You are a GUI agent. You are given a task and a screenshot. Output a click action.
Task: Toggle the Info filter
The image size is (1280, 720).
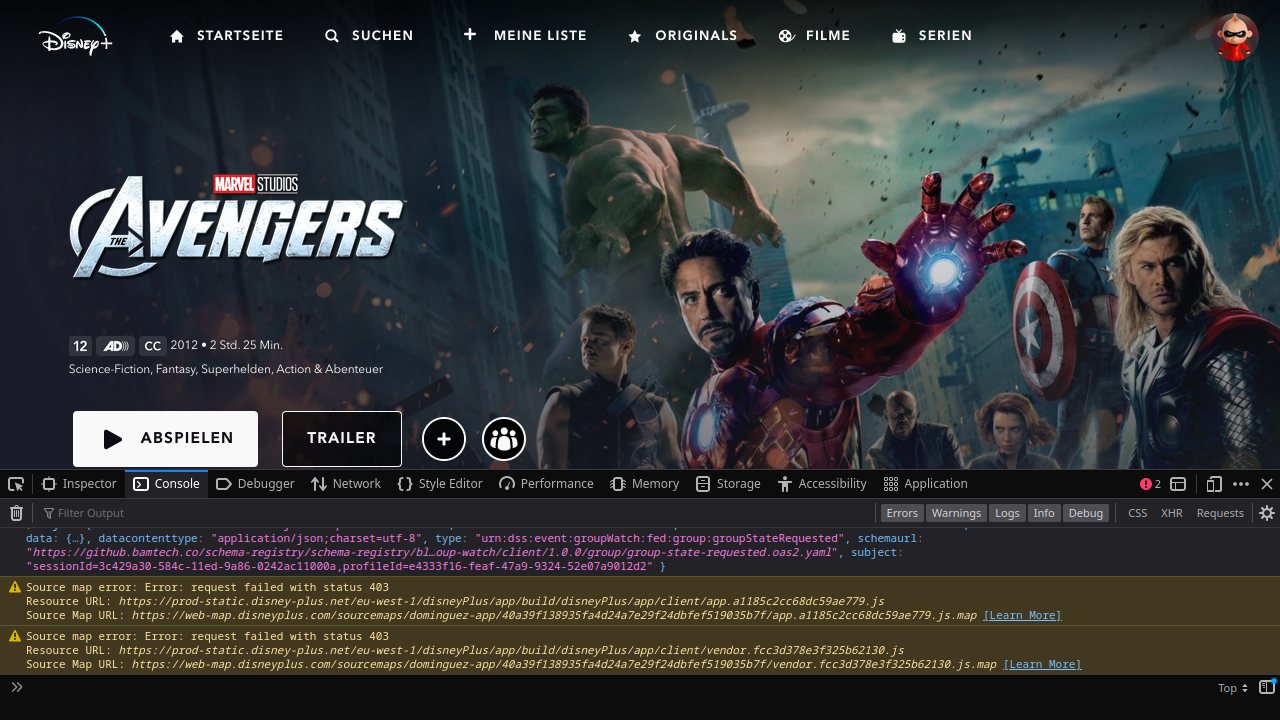coord(1044,513)
